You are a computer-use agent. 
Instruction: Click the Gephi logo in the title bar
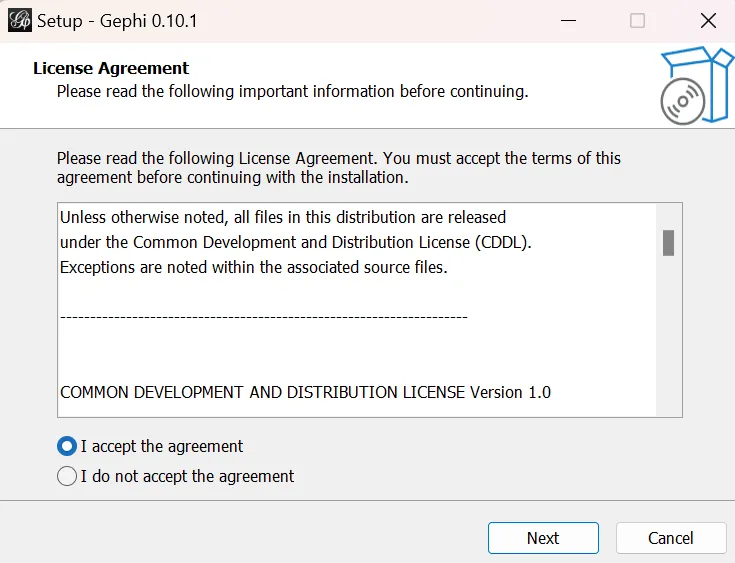tap(20, 20)
